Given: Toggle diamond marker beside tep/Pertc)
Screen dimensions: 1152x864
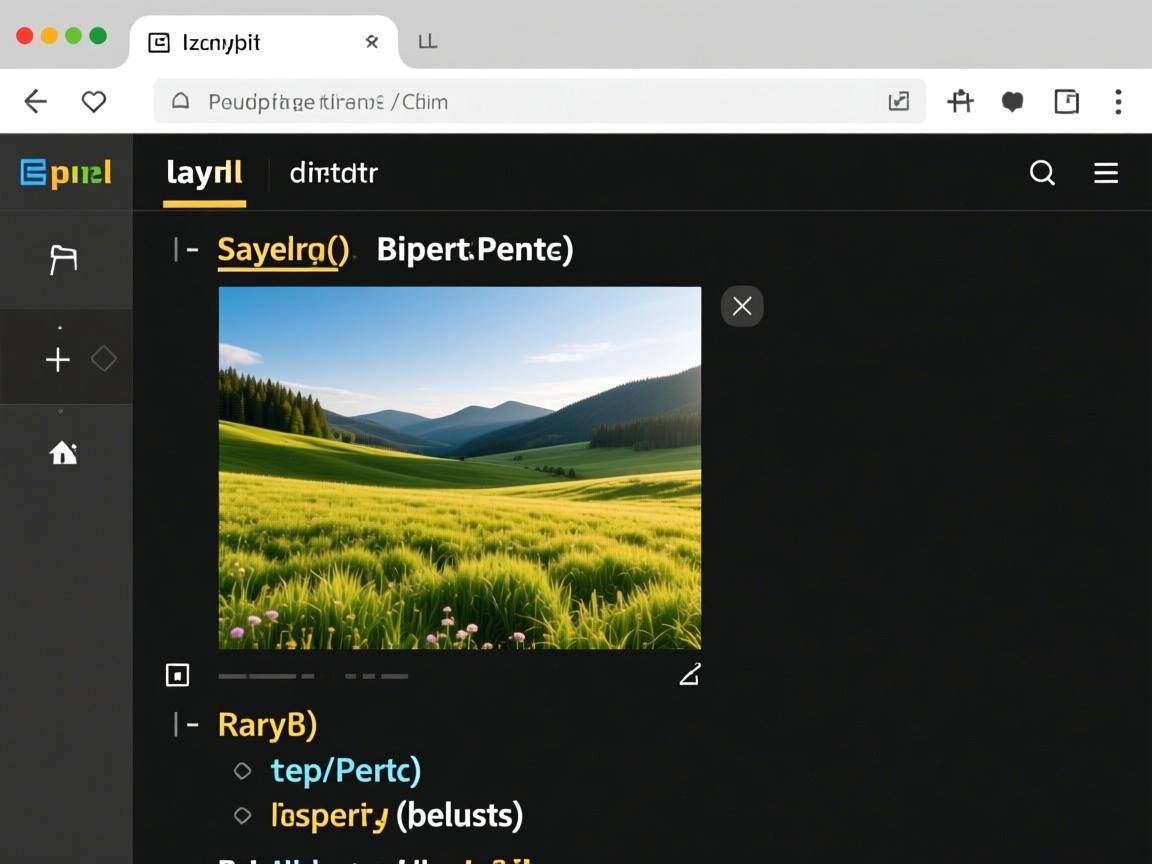Looking at the screenshot, I should 242,770.
